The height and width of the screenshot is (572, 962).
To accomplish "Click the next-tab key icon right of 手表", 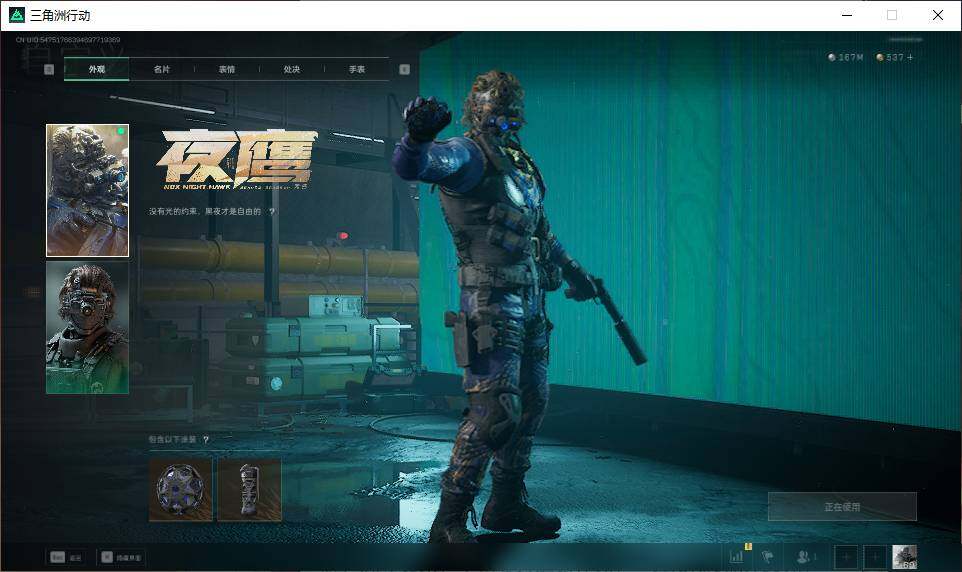I will 404,69.
